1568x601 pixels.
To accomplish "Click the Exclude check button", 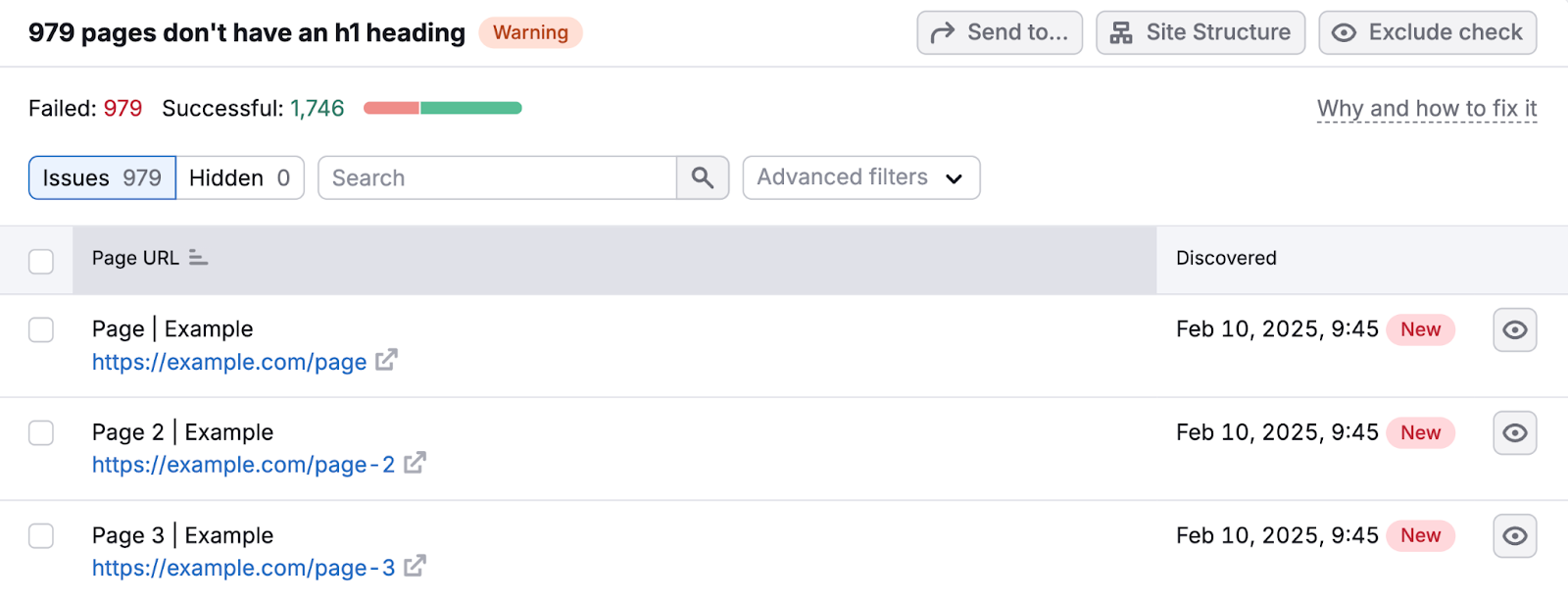I will coord(1426,32).
